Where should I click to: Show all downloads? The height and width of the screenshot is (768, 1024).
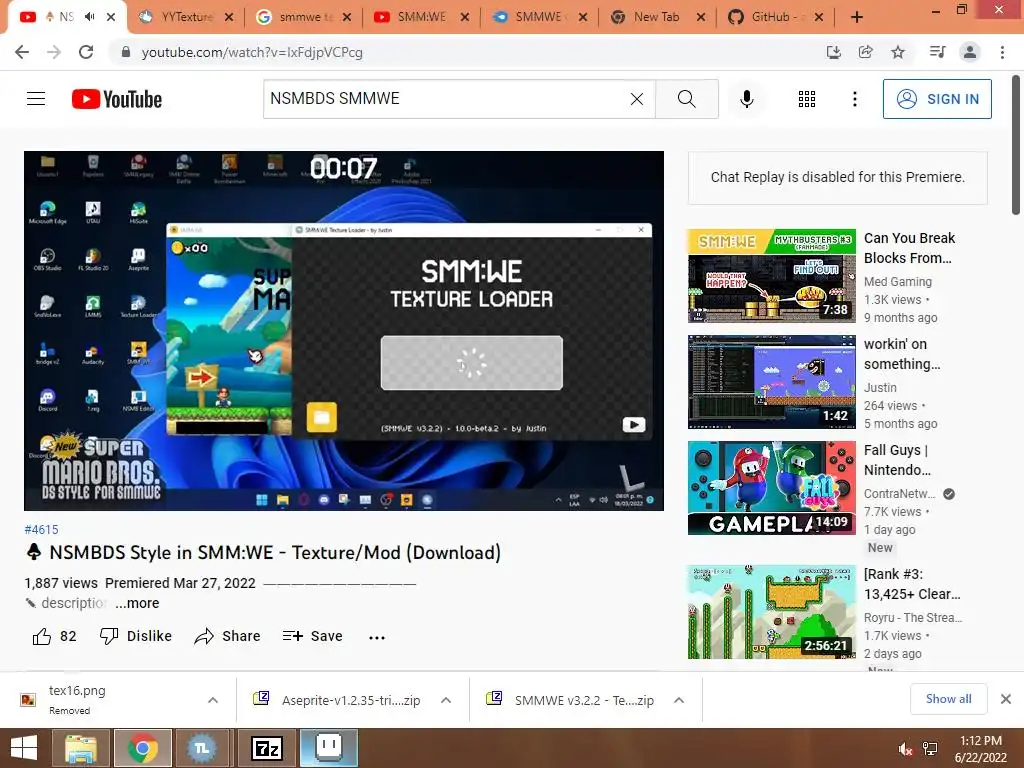[948, 699]
